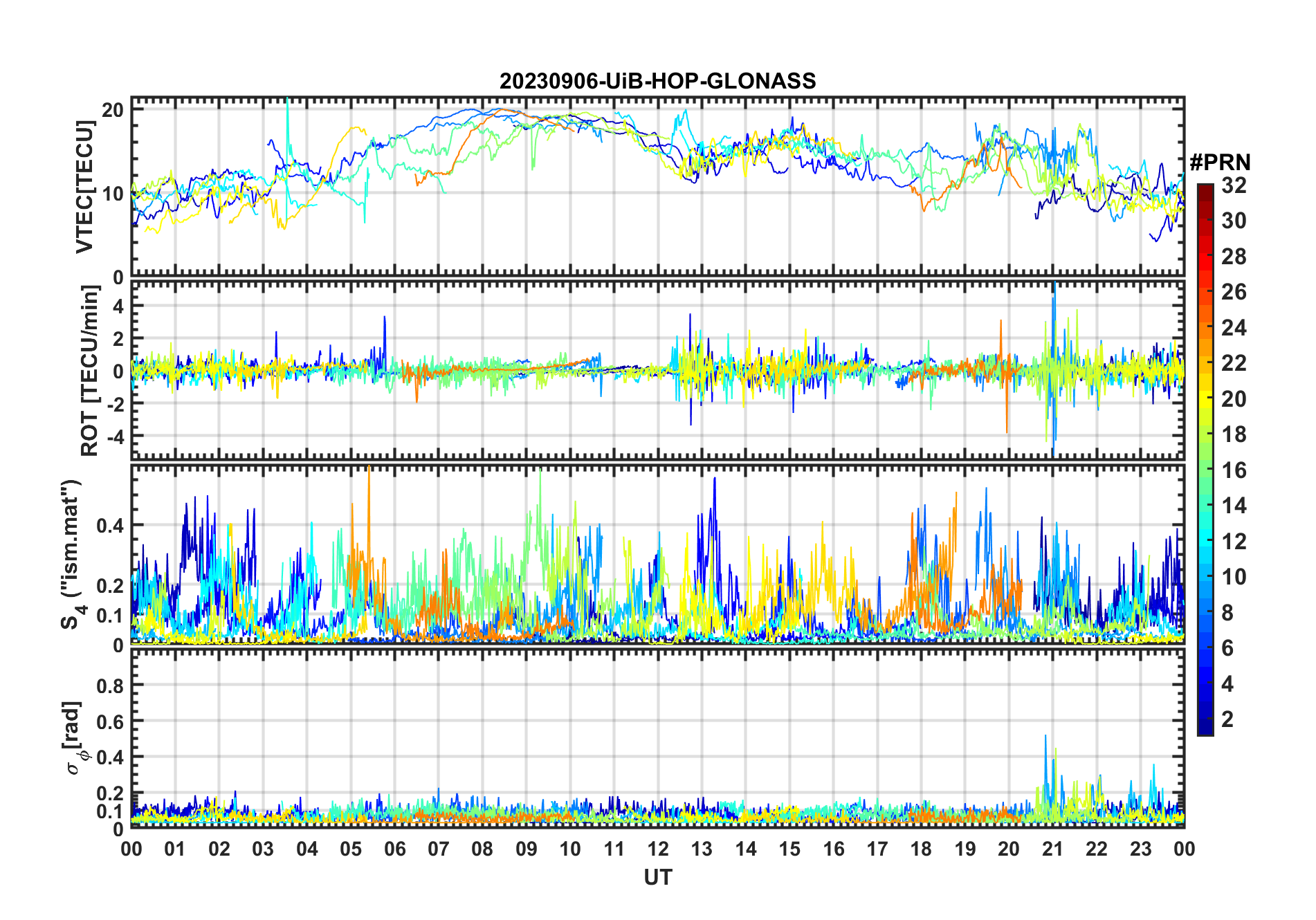Image resolution: width=1316 pixels, height=920 pixels.
Task: Click the 06 hour tick label on the UT axis
Action: coord(394,849)
